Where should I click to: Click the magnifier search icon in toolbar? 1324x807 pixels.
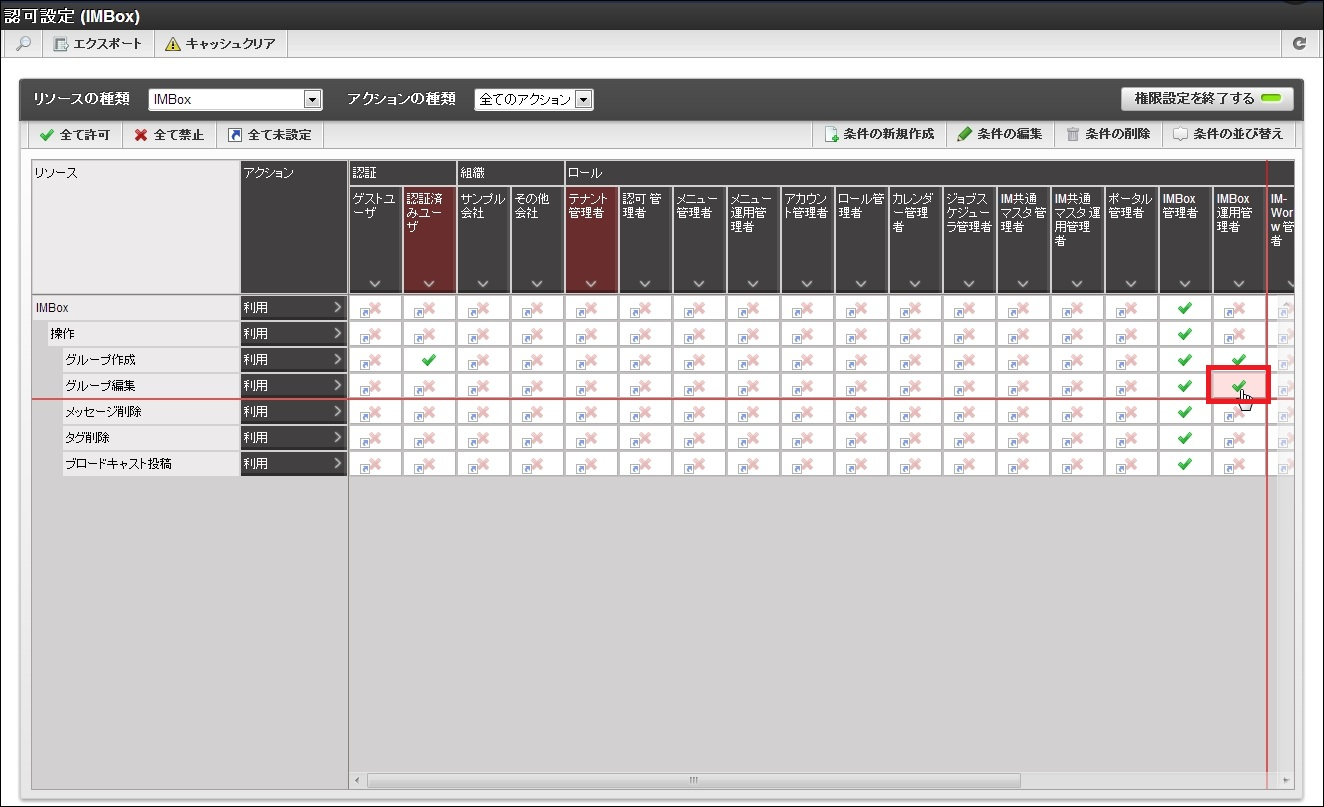point(23,44)
